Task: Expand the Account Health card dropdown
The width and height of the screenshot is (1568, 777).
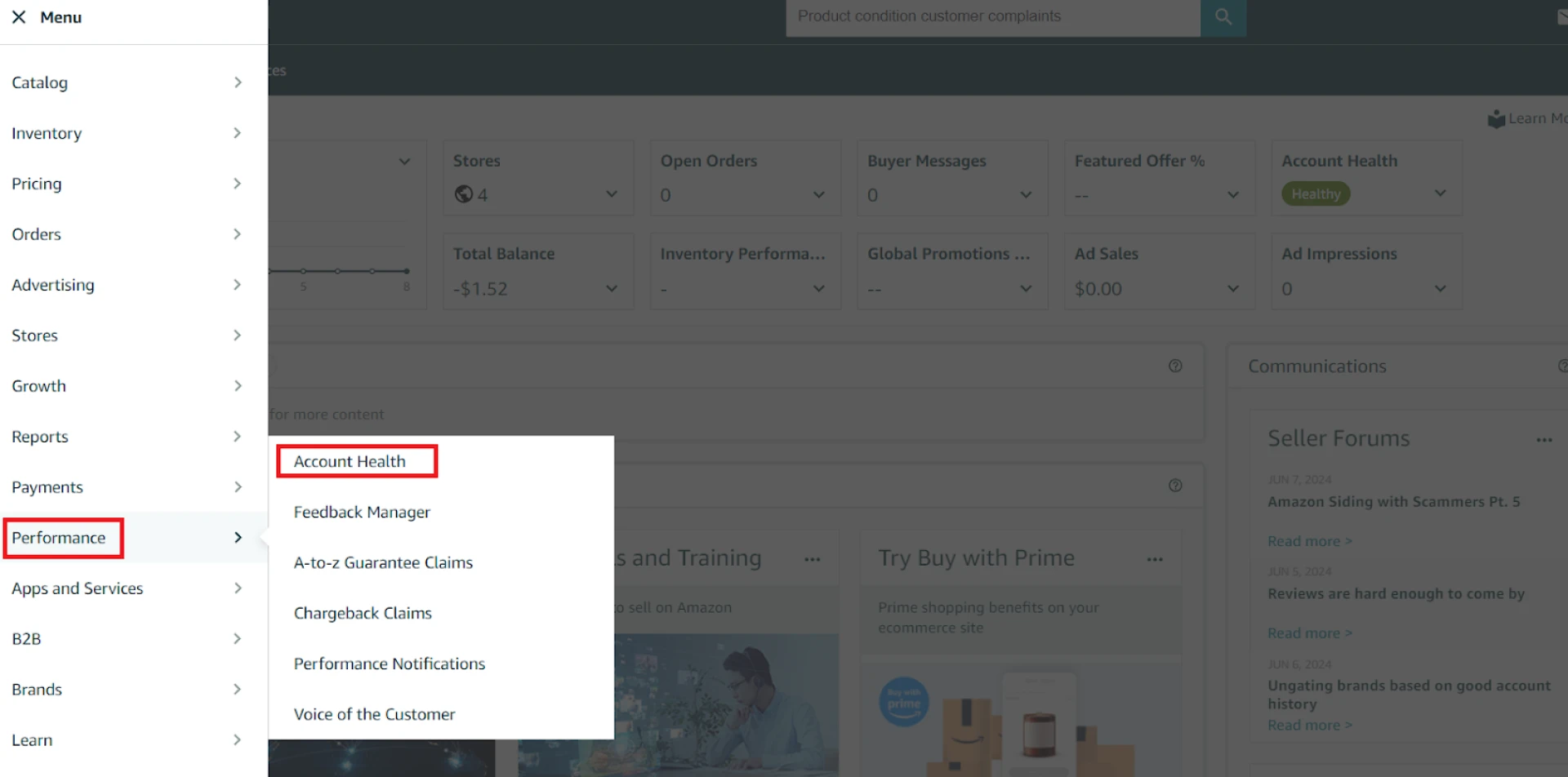Action: 1441,193
